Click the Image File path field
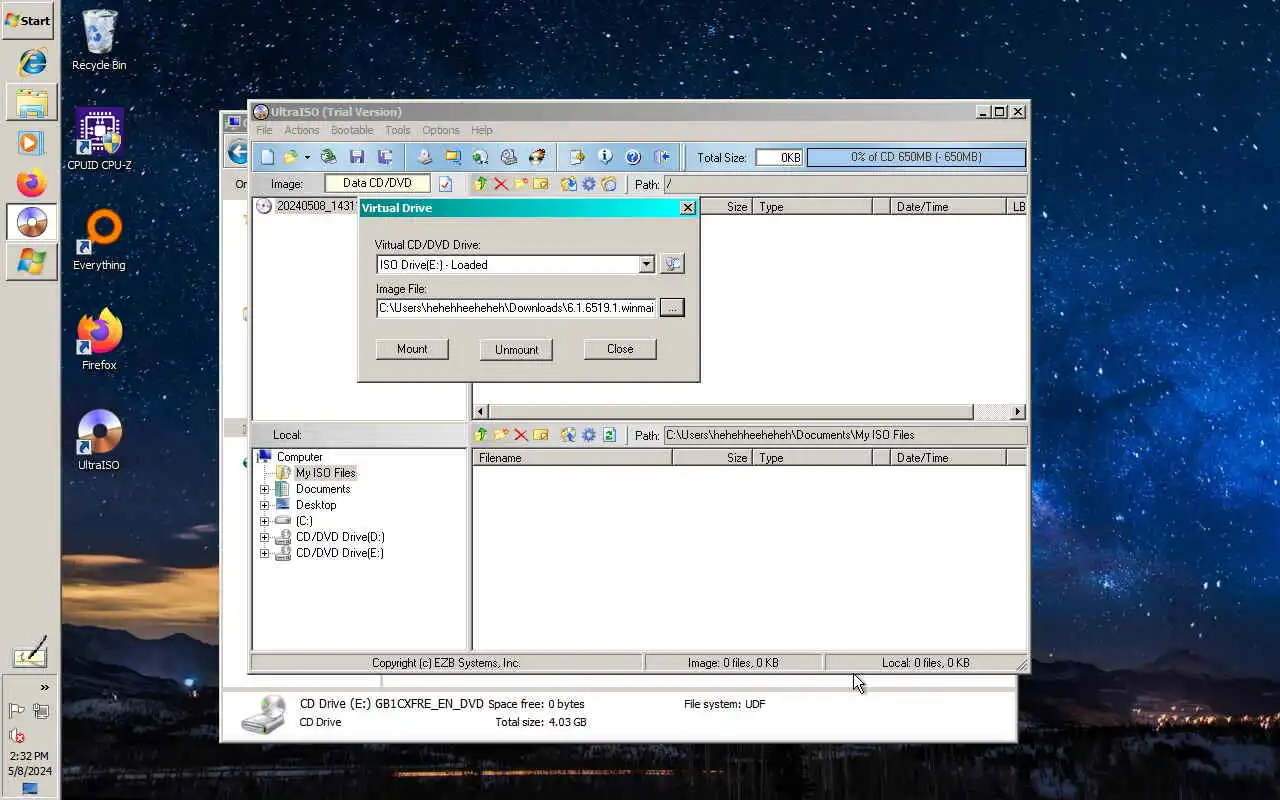The height and width of the screenshot is (800, 1280). click(516, 308)
